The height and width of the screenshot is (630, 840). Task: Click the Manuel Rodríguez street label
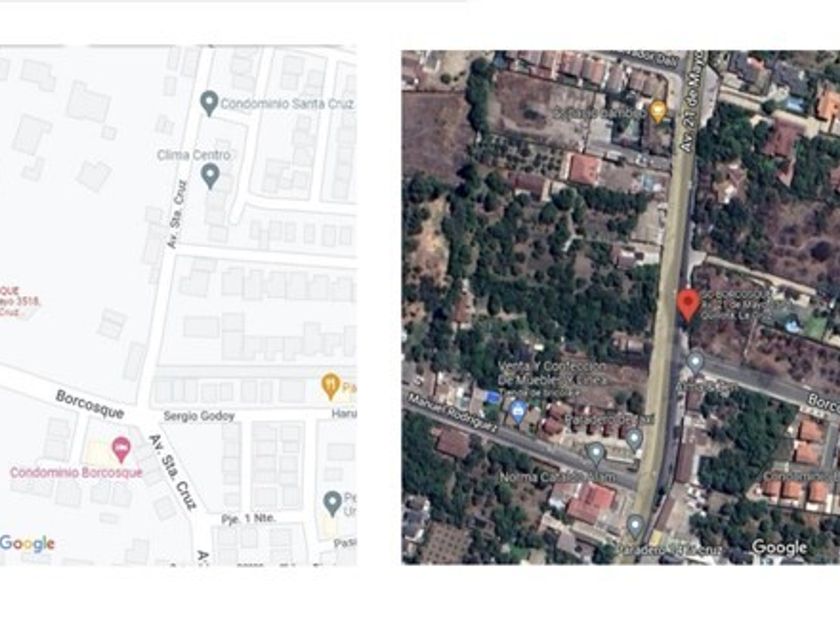click(454, 414)
